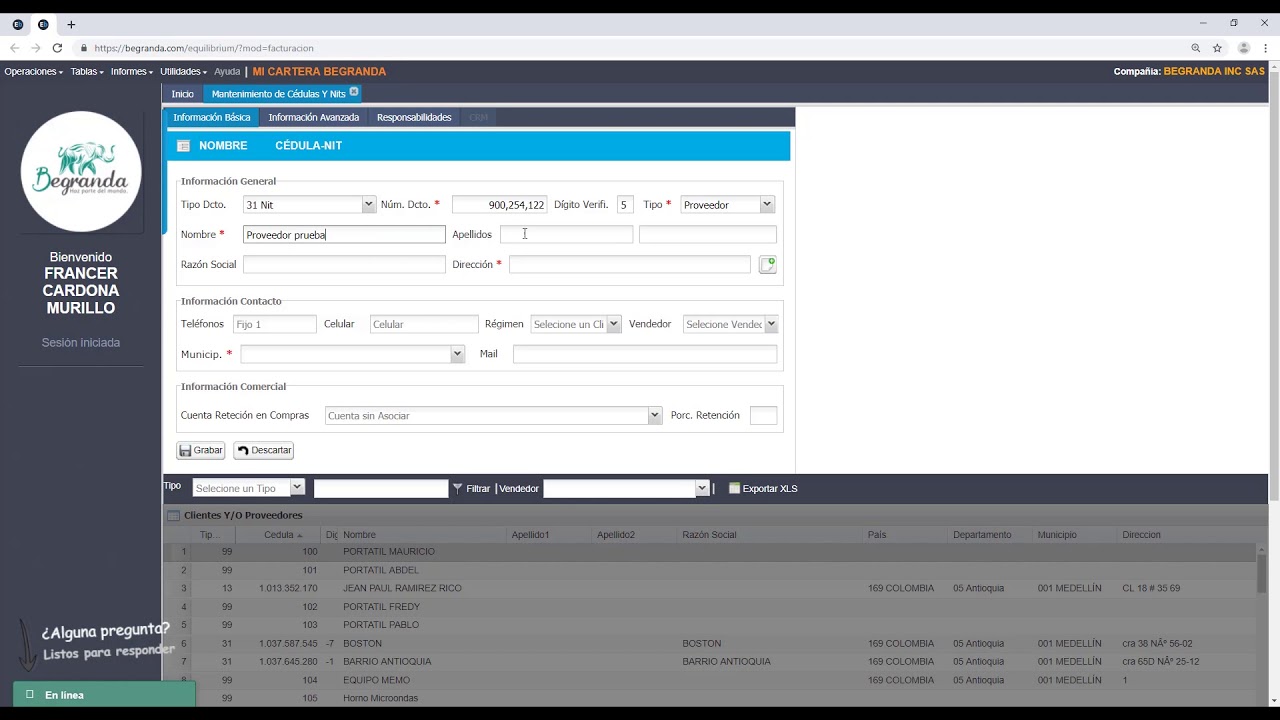Open a new browser tab with plus icon

tap(71, 24)
